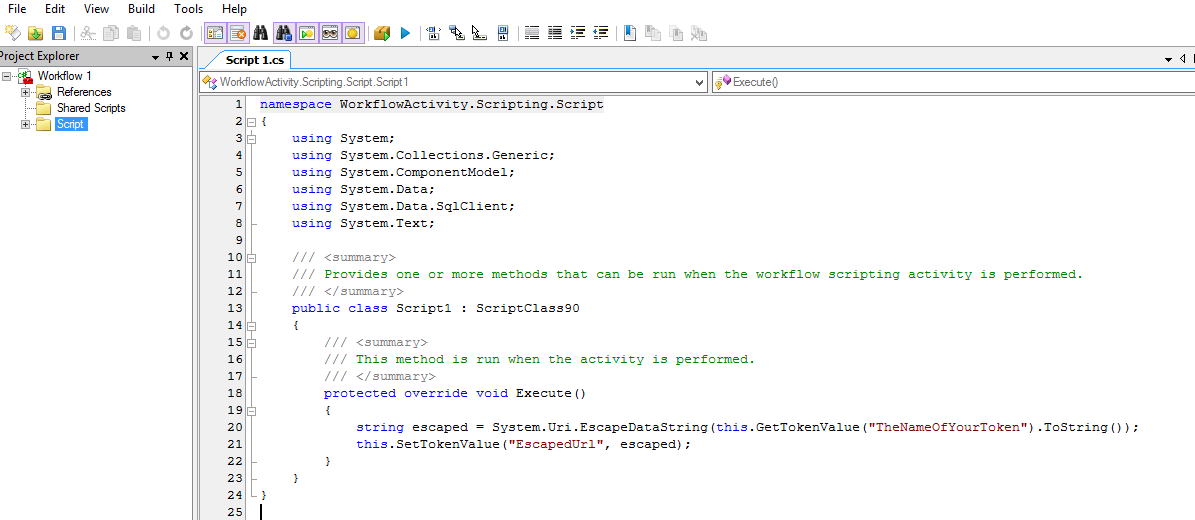Click the decrease indent icon

(x=601, y=33)
